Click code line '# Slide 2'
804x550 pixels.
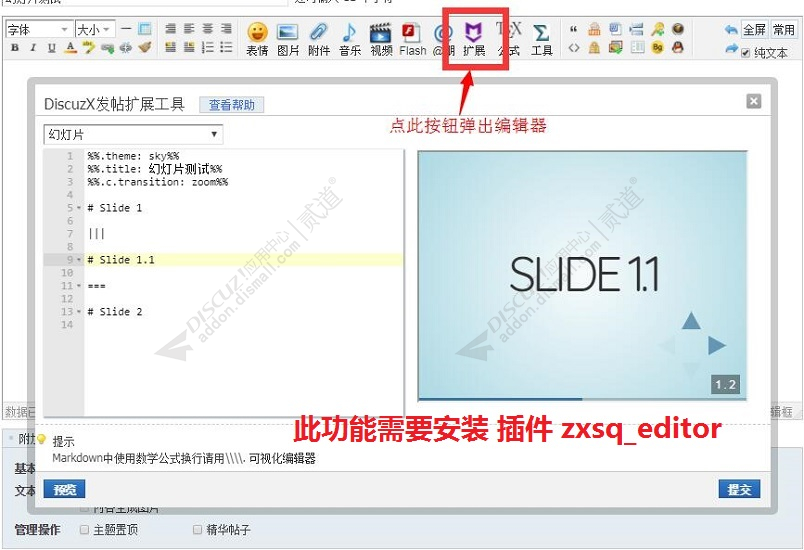pyautogui.click(x=114, y=312)
